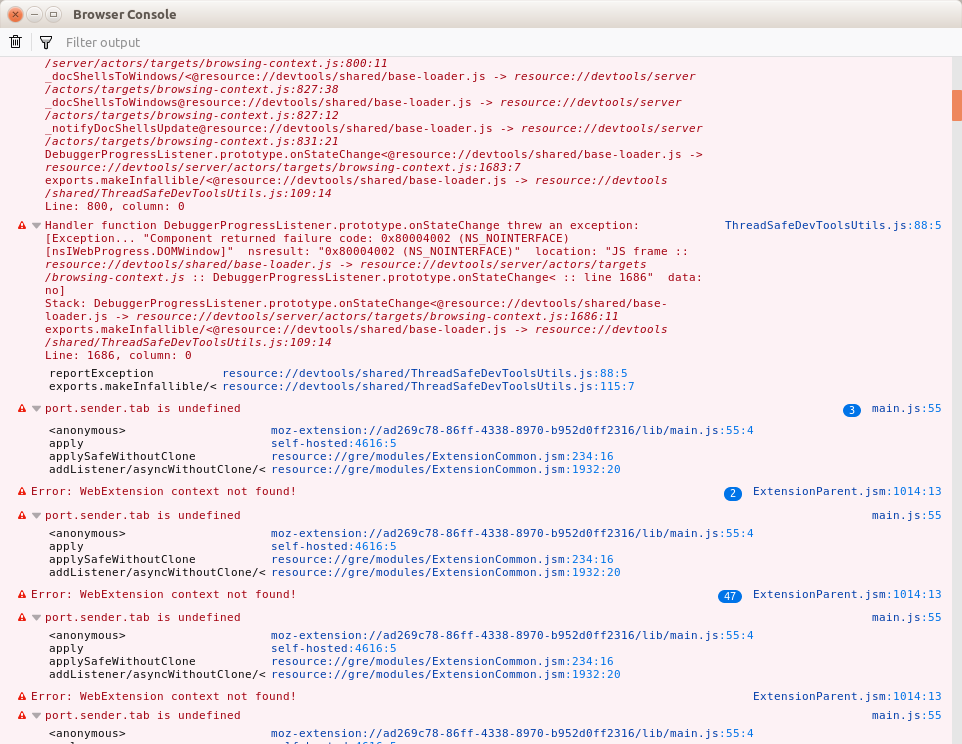Viewport: 962px width, 744px height.
Task: Collapse the DebuggerProgressListener error stack trace
Action: pos(36,226)
